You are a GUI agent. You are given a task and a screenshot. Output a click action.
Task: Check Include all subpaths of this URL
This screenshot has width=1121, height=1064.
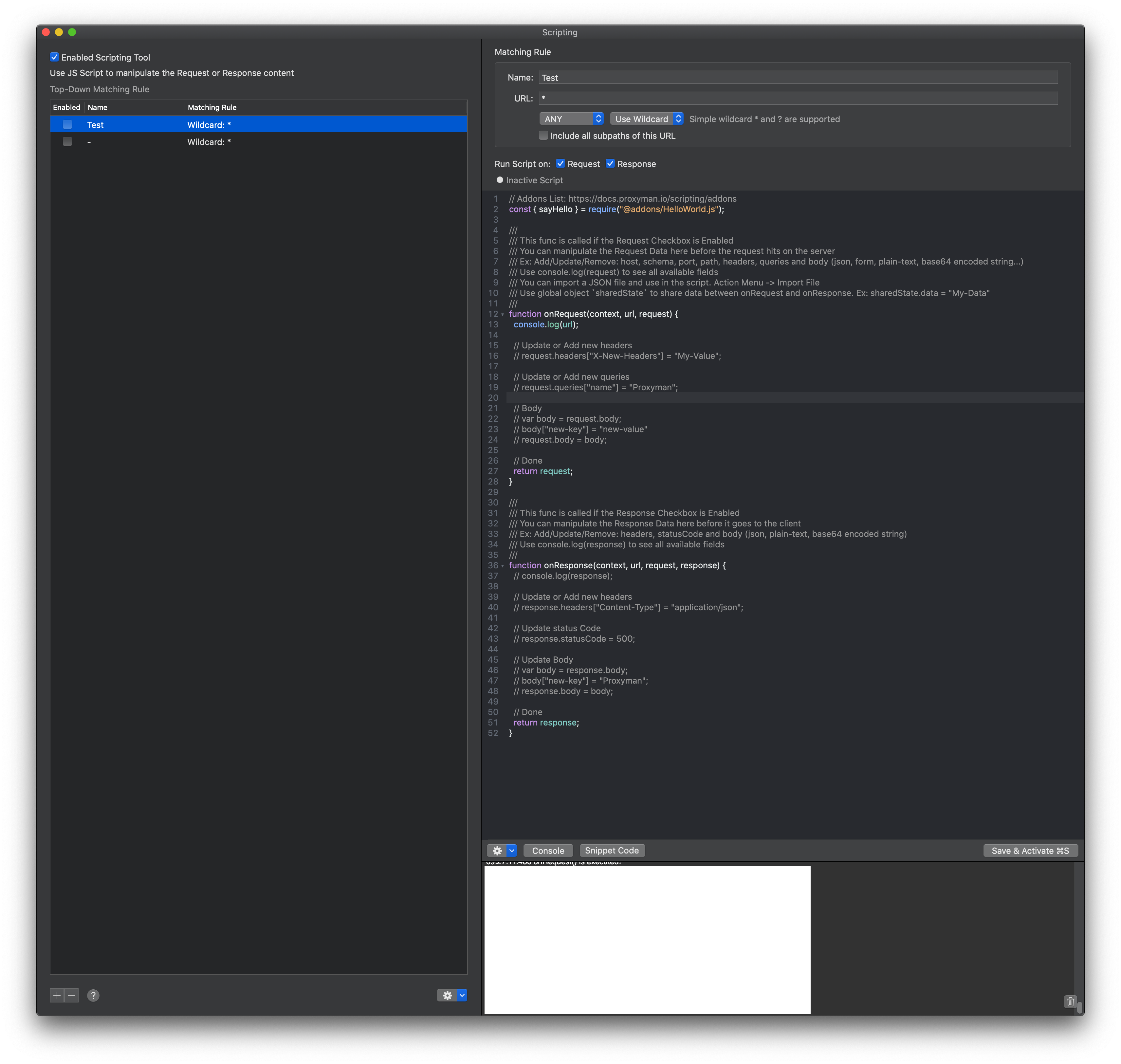click(543, 136)
